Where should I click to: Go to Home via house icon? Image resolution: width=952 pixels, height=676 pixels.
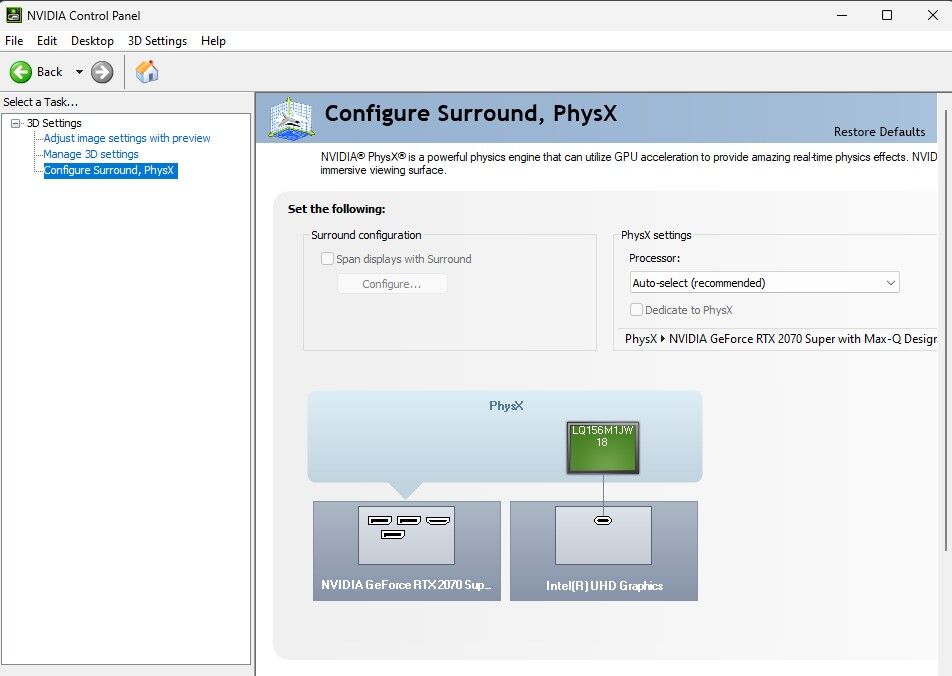[x=147, y=72]
